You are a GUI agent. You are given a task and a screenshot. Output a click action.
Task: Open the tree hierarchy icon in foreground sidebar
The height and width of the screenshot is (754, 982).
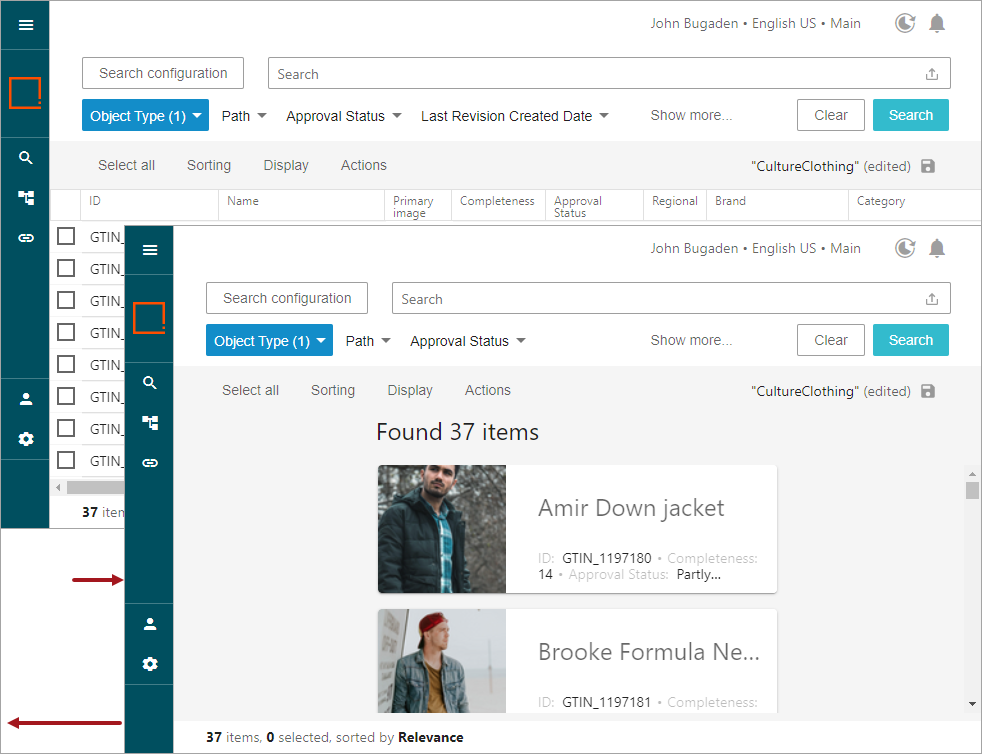click(150, 423)
